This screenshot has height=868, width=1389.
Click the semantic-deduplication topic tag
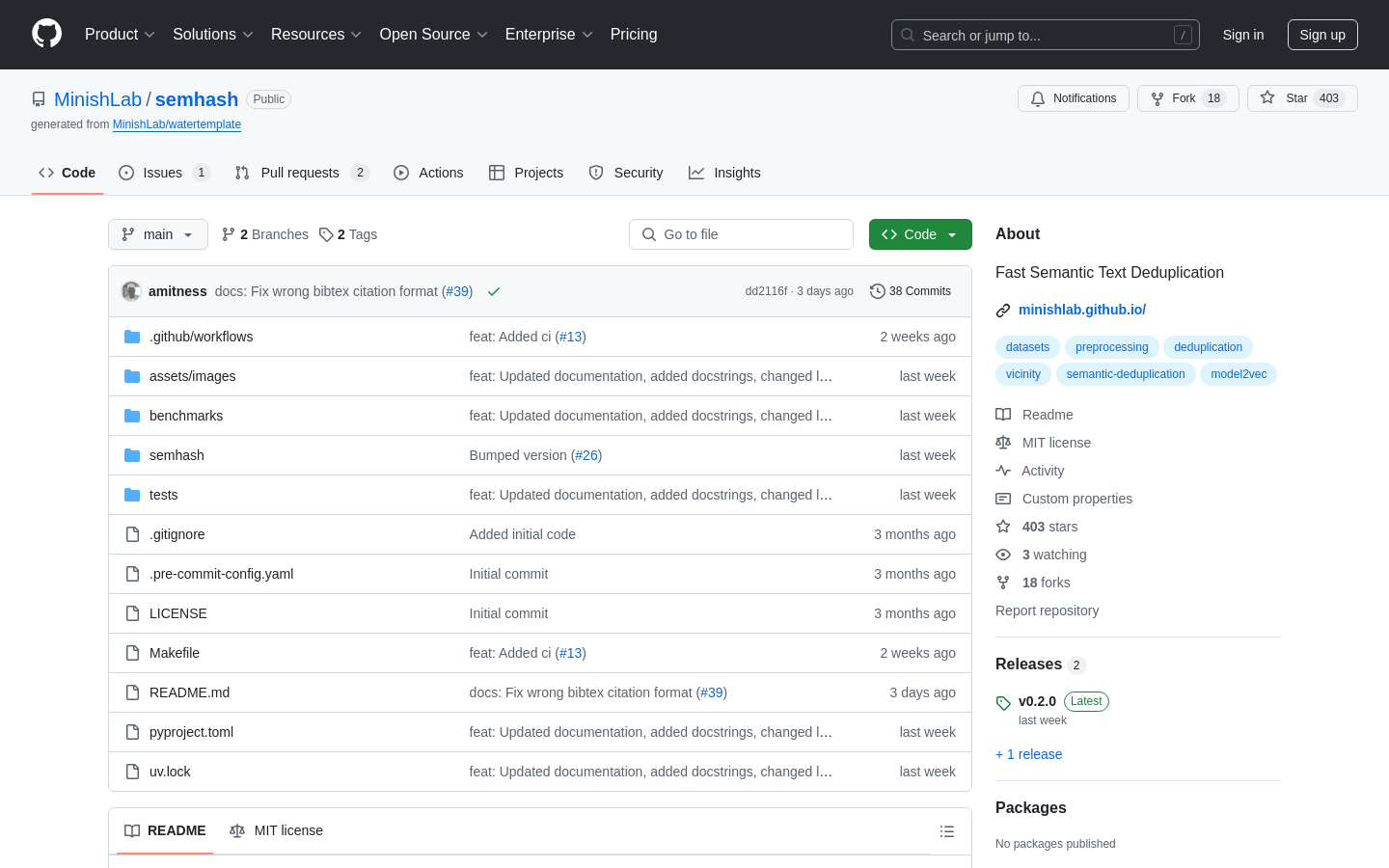coord(1126,374)
